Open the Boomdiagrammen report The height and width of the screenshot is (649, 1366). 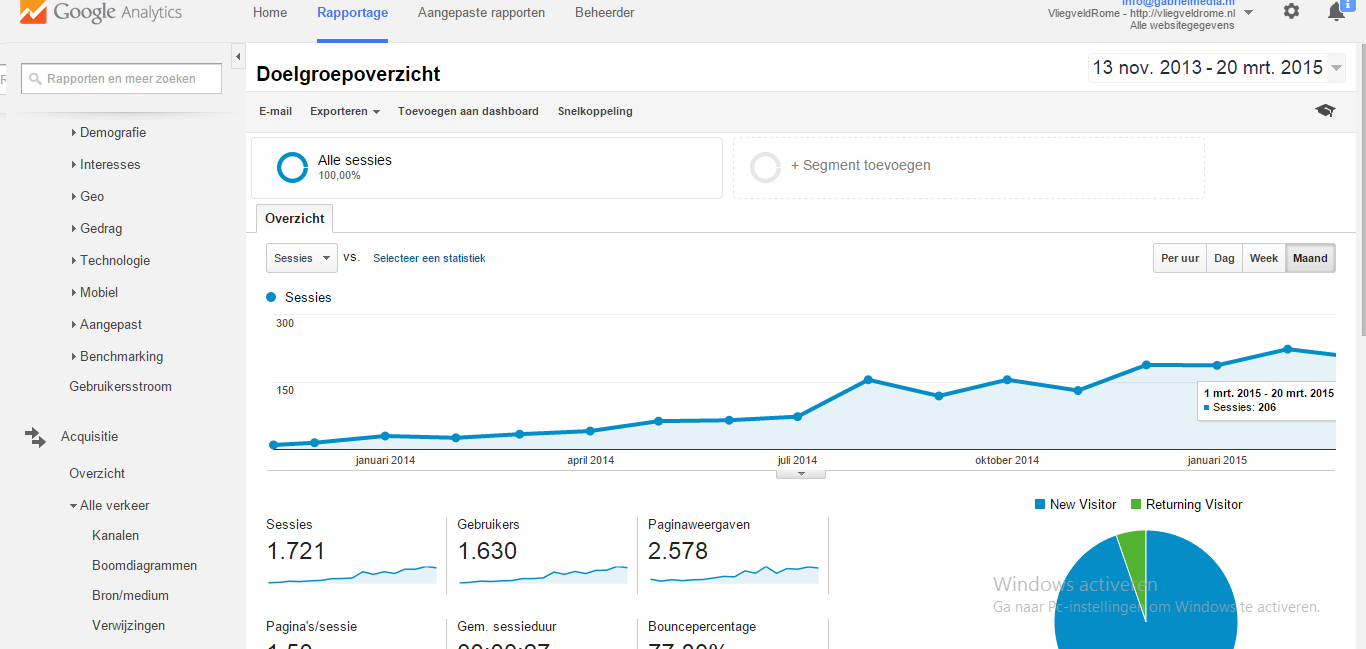(144, 565)
